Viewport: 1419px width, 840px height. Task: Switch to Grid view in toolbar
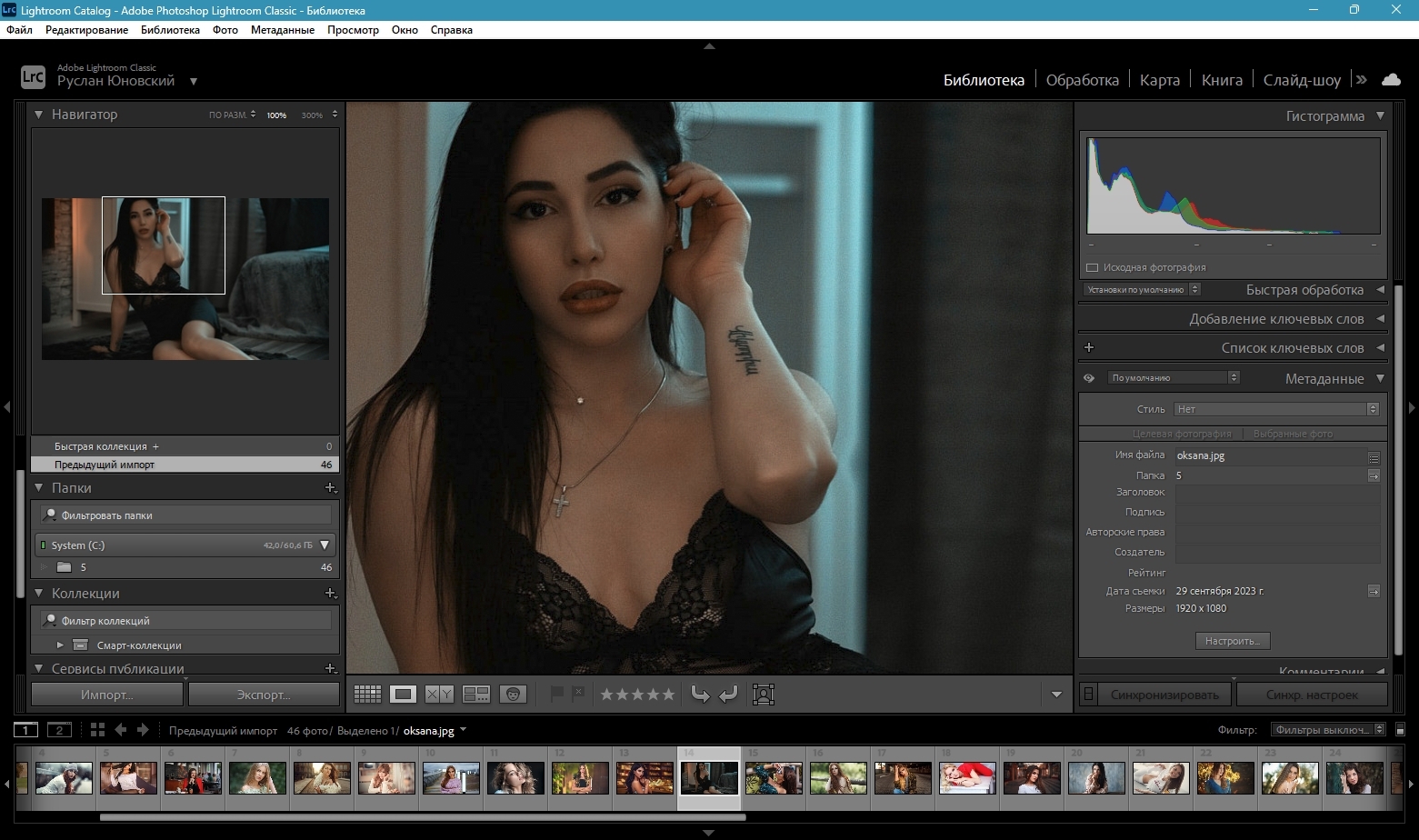[x=367, y=695]
